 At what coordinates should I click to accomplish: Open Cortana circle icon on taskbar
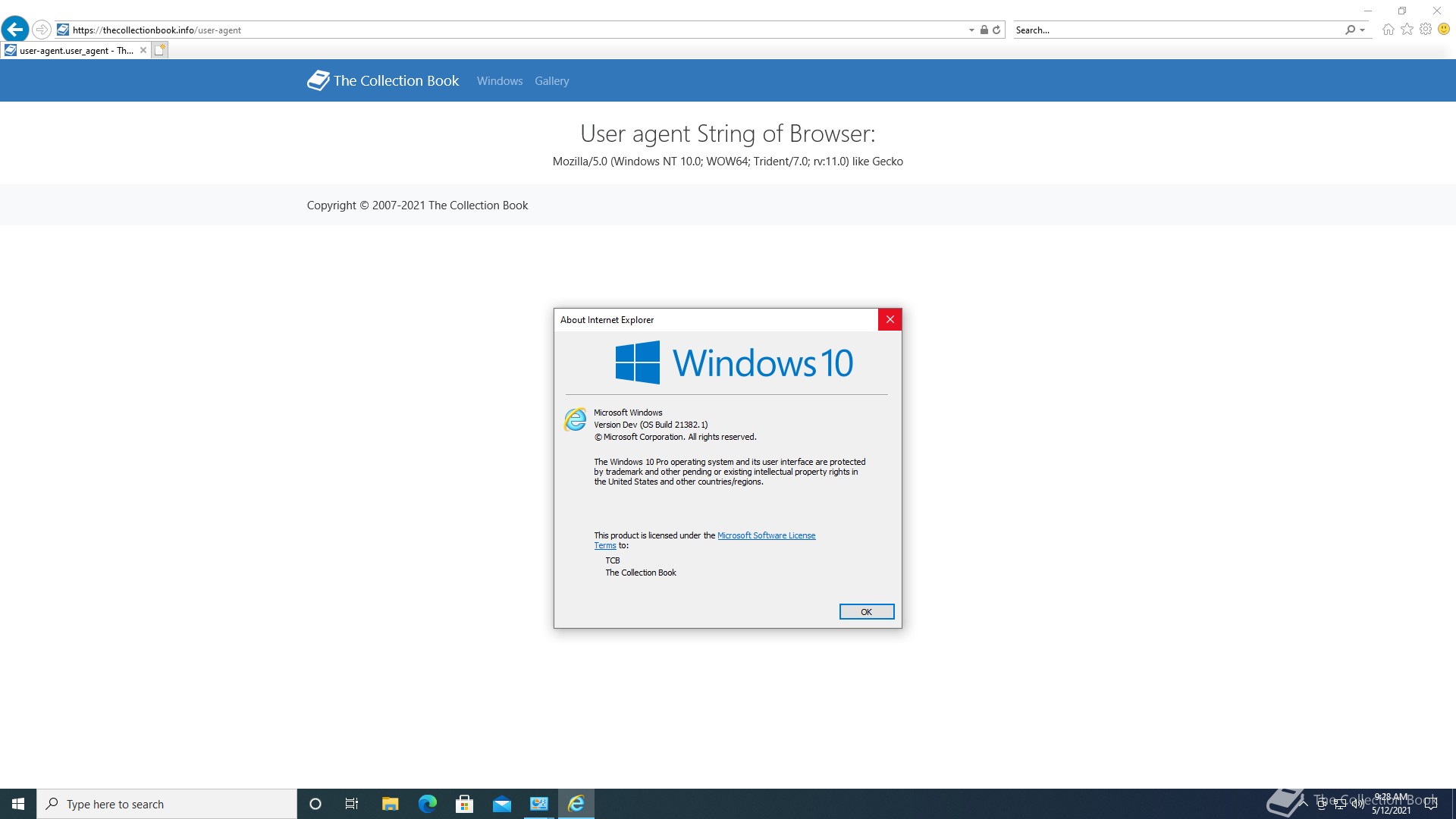315,804
